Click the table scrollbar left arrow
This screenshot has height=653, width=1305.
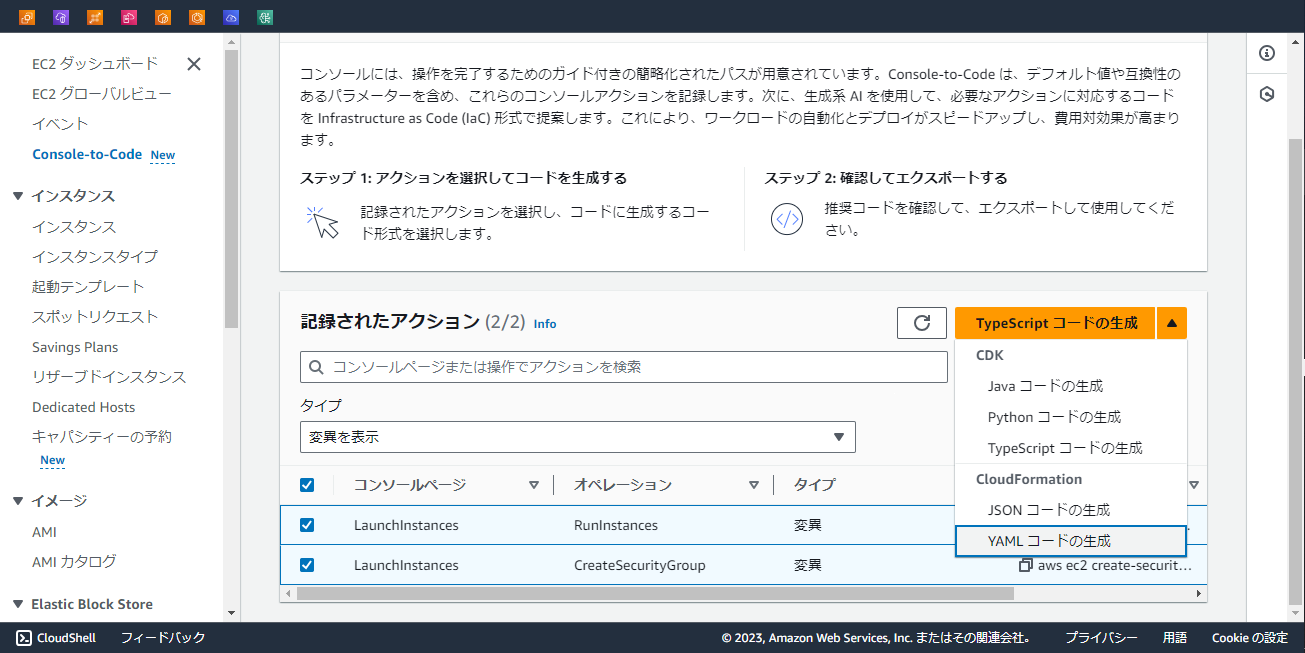coord(288,593)
